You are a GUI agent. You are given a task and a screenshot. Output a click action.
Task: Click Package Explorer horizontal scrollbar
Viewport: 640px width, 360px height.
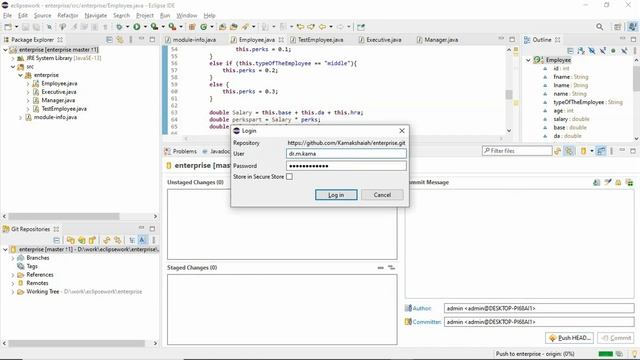[64, 216]
